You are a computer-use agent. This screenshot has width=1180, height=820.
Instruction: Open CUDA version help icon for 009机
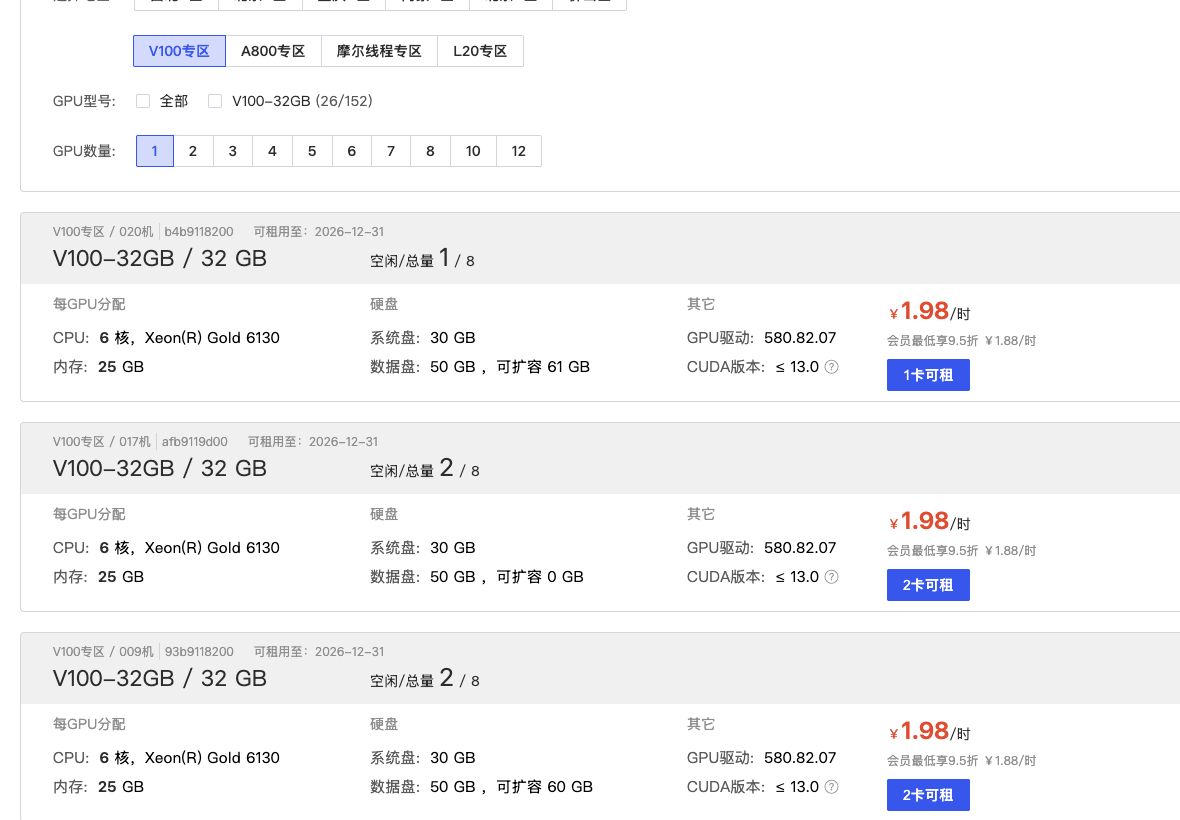(832, 787)
